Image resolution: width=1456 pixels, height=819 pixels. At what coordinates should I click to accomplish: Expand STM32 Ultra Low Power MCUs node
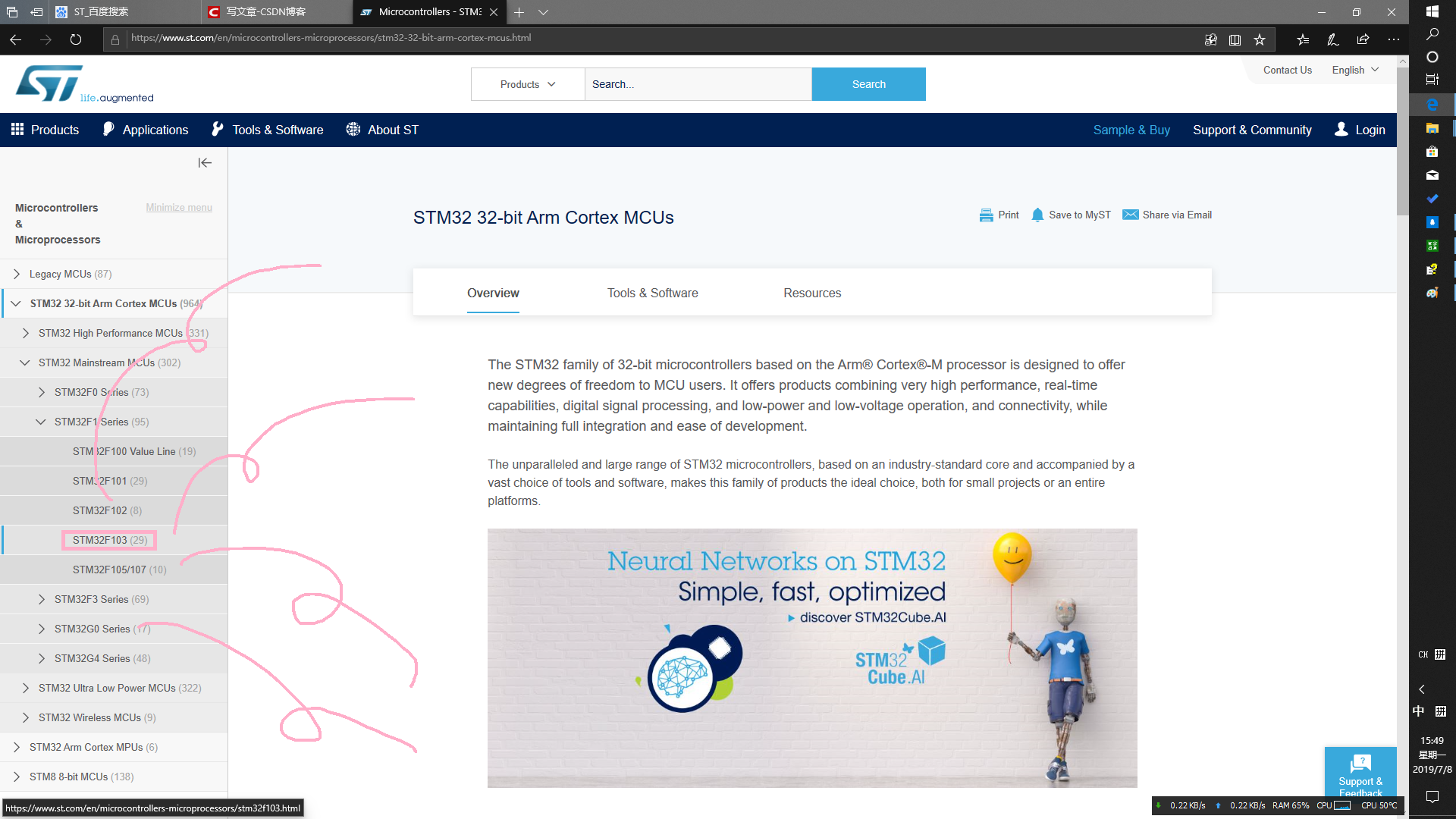point(26,688)
